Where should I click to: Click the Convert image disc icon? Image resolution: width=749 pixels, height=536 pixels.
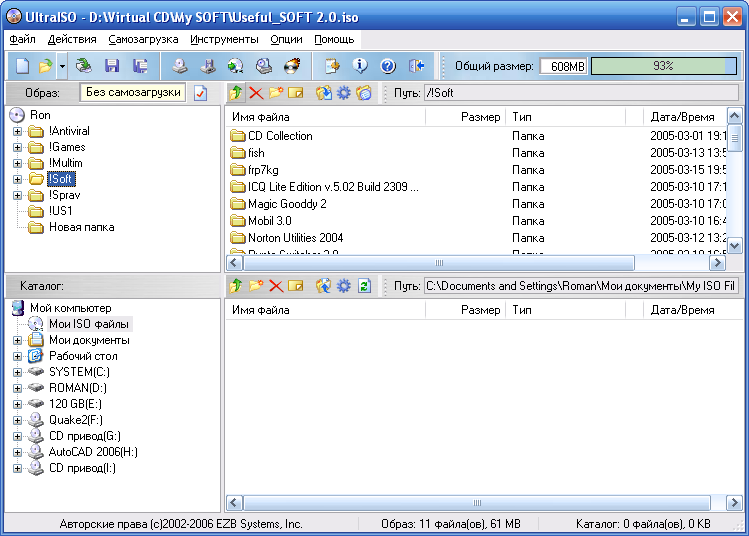[235, 66]
